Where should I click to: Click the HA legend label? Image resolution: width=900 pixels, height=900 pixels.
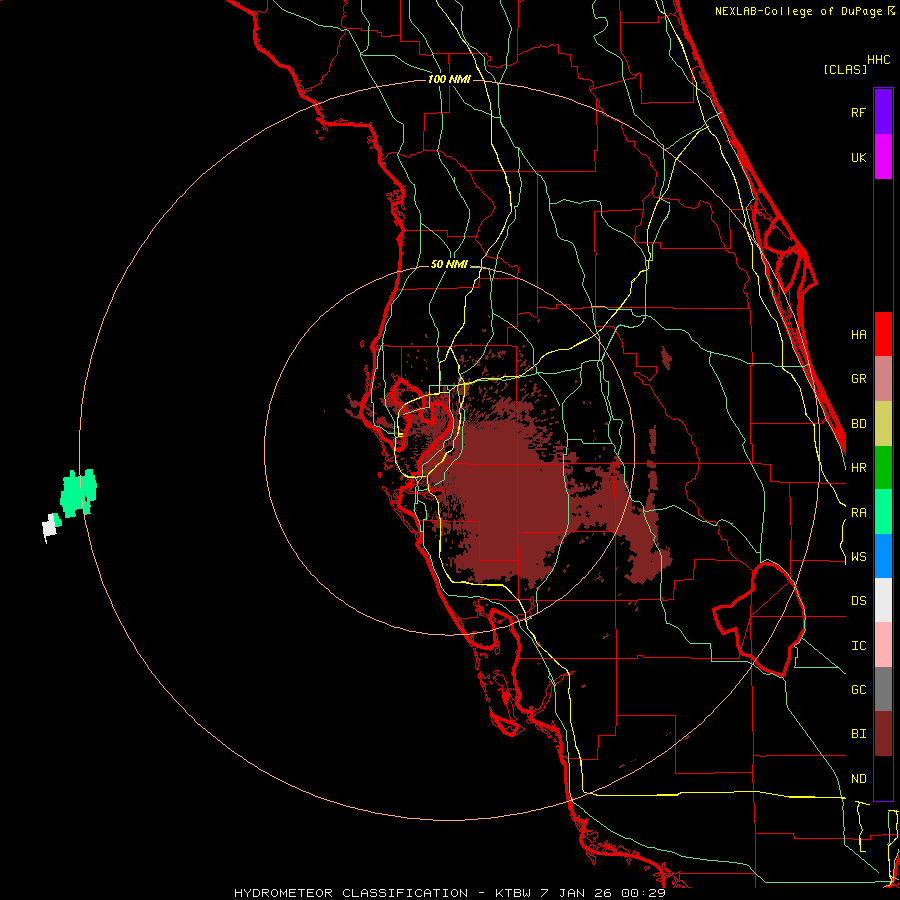tap(858, 334)
